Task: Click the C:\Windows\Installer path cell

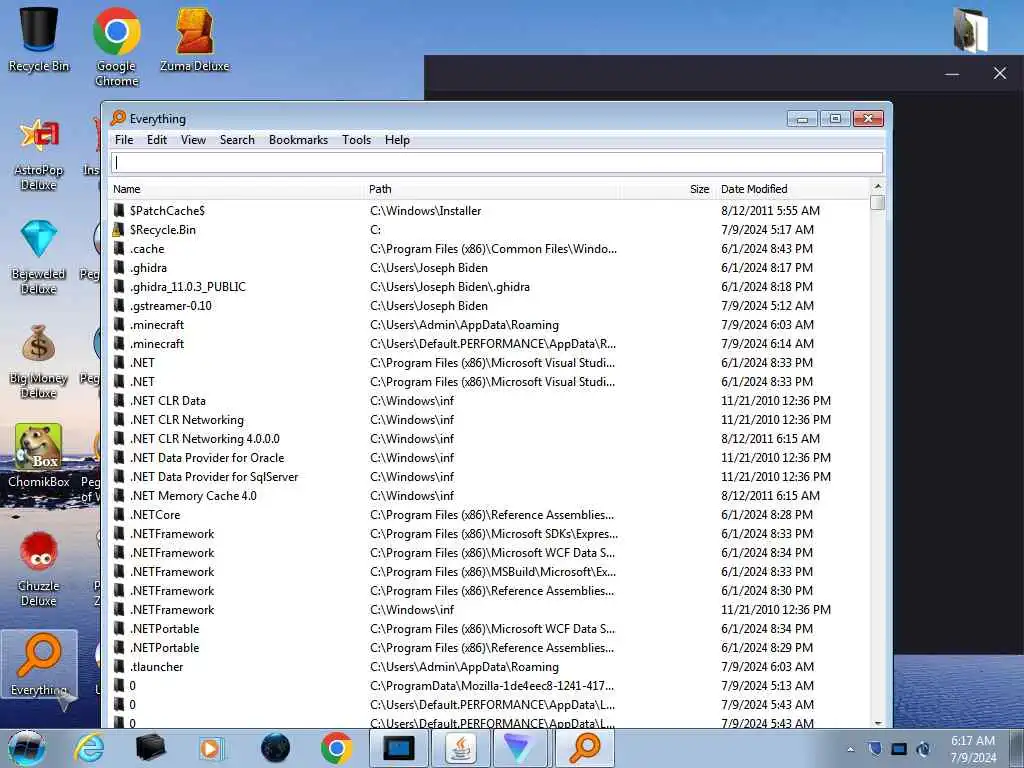Action: point(425,210)
